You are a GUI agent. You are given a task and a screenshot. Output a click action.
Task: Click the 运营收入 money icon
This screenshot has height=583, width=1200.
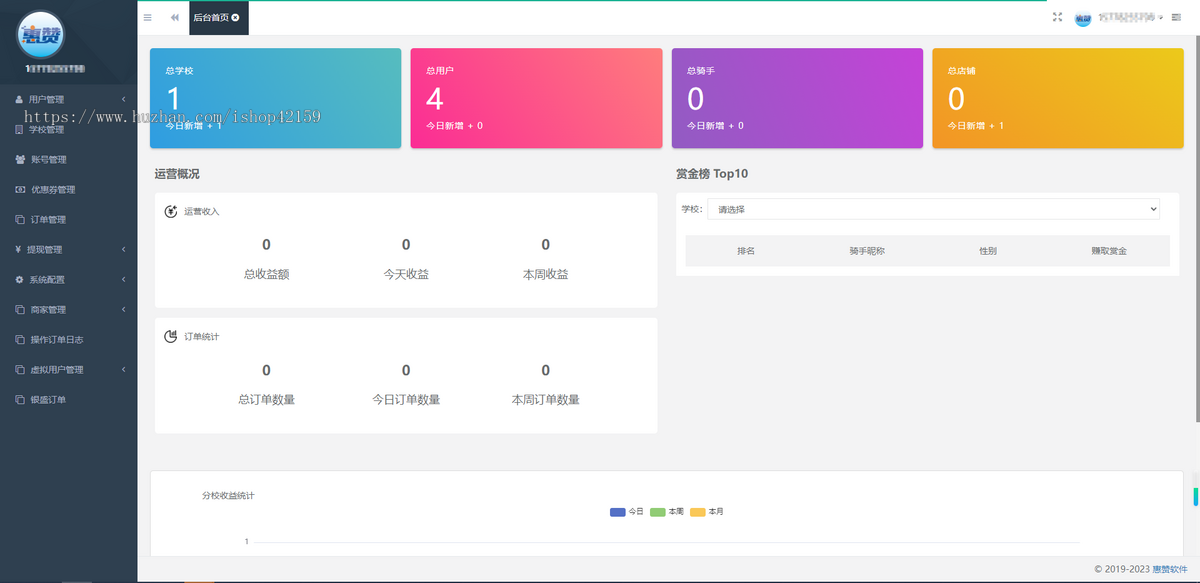click(x=171, y=211)
